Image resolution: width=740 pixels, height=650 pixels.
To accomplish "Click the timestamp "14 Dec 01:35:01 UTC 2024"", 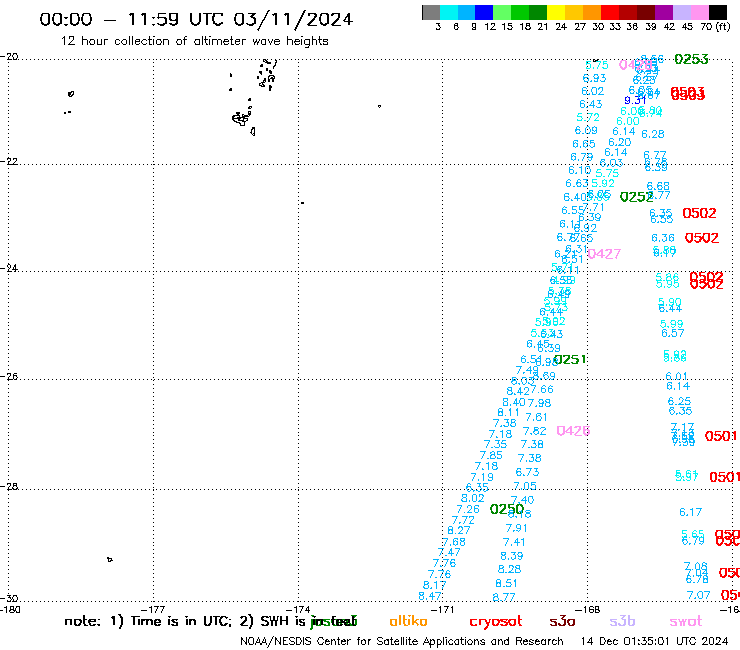I will pyautogui.click(x=654, y=642).
